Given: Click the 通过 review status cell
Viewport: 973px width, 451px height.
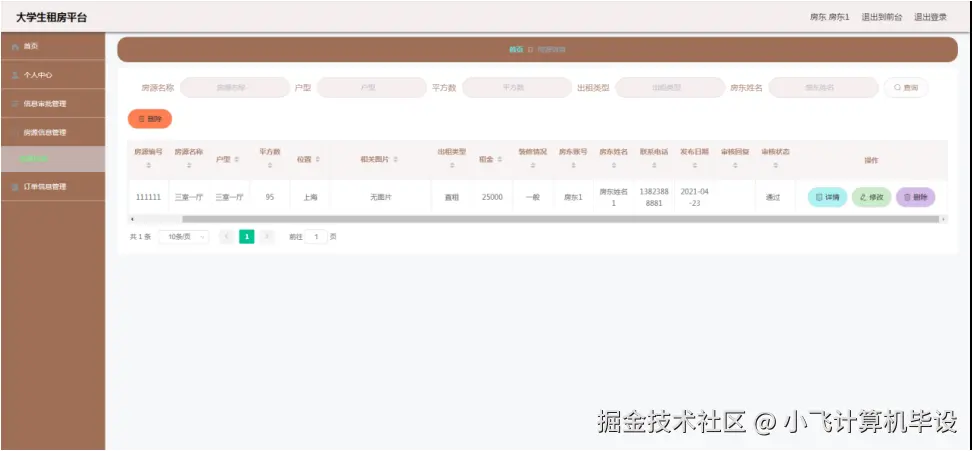Looking at the screenshot, I should [773, 197].
